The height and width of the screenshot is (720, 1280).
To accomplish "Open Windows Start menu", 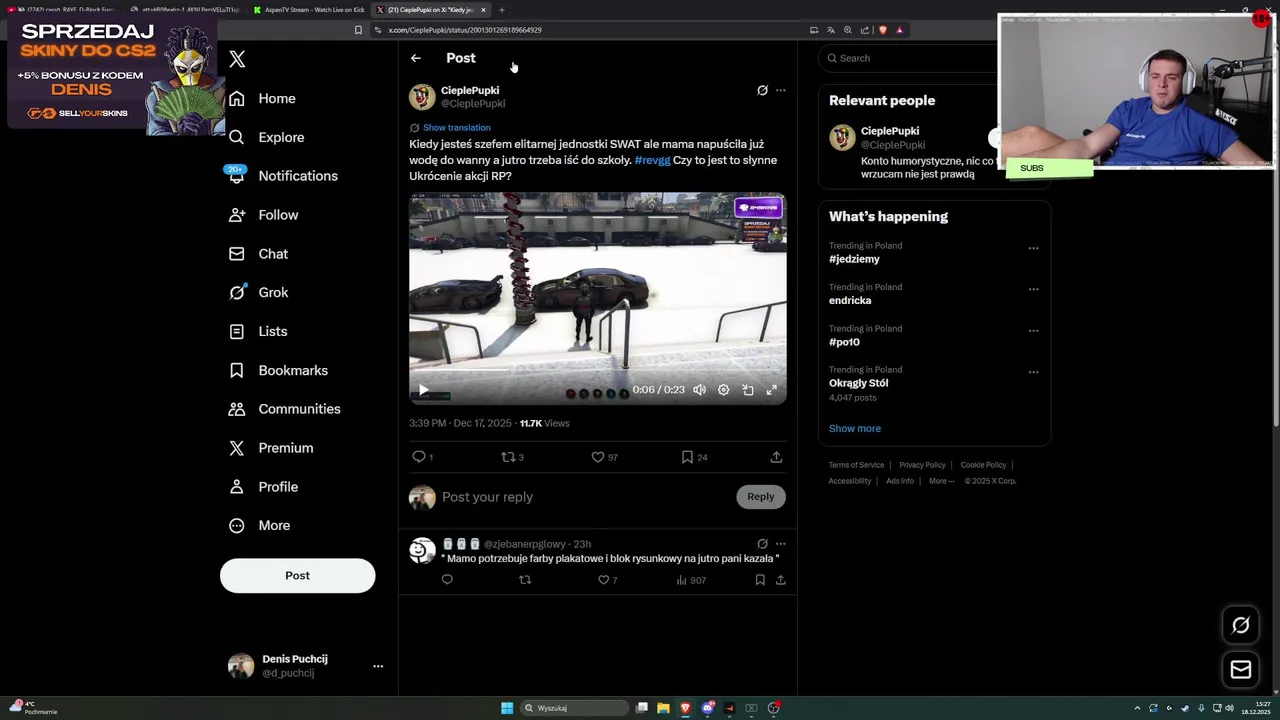I will [507, 708].
